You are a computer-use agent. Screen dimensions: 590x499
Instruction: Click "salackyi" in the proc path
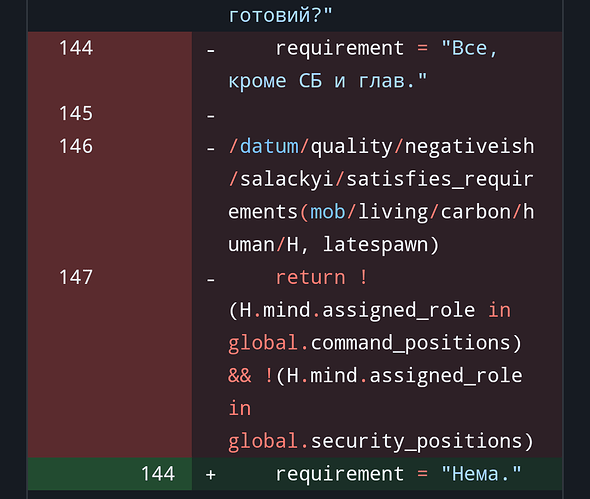point(287,179)
